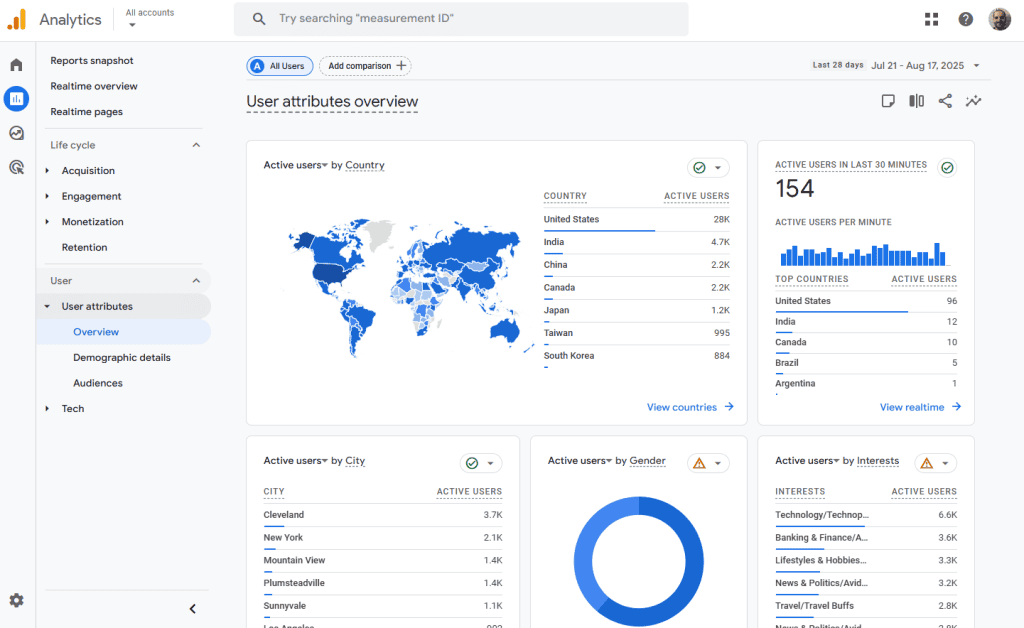Image resolution: width=1024 pixels, height=628 pixels.
Task: Open the Explore icon in left rail
Action: 16,133
